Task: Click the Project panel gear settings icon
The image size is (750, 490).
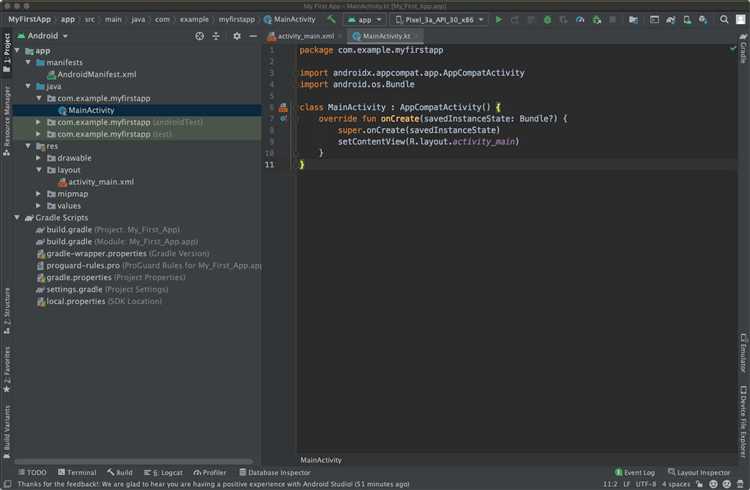Action: [x=237, y=36]
